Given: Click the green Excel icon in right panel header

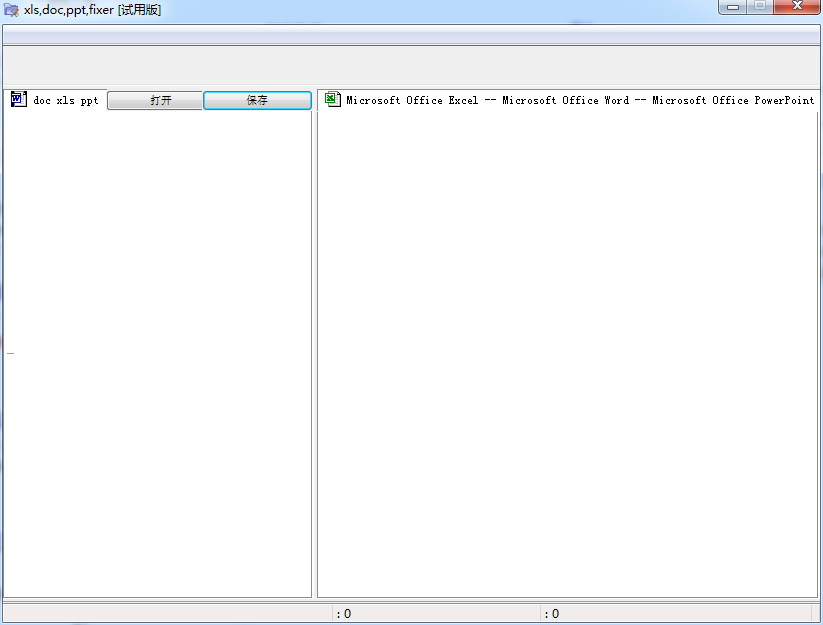Looking at the screenshot, I should [x=332, y=99].
